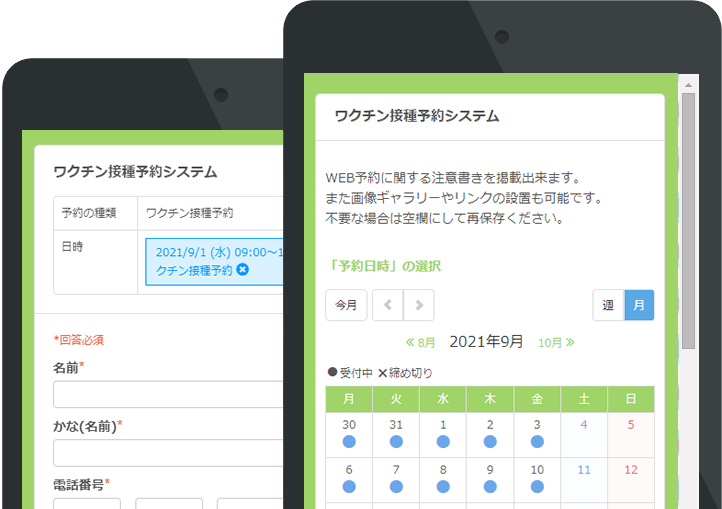Image resolution: width=722 pixels, height=509 pixels.
Task: Jump to today with 今月 button
Action: pos(346,305)
